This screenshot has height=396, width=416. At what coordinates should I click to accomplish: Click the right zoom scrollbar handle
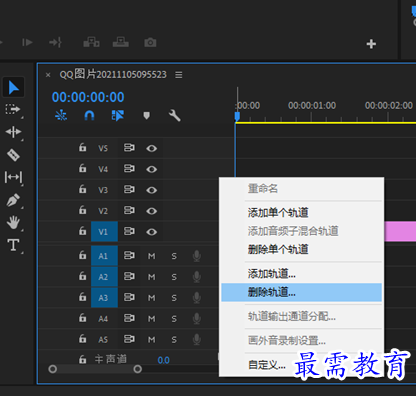(138, 369)
